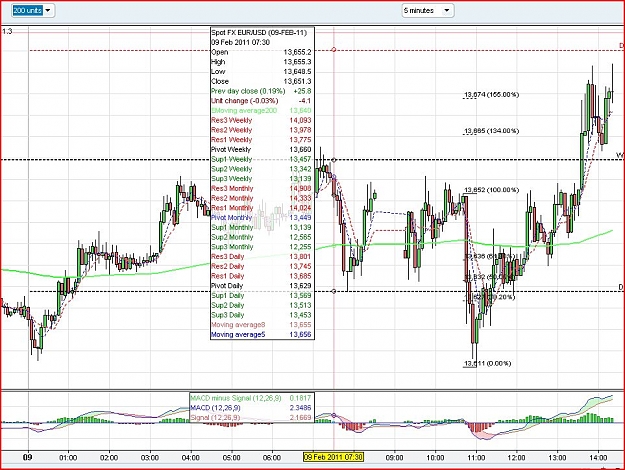Click the Prev day close (0.19%) row

click(261, 91)
